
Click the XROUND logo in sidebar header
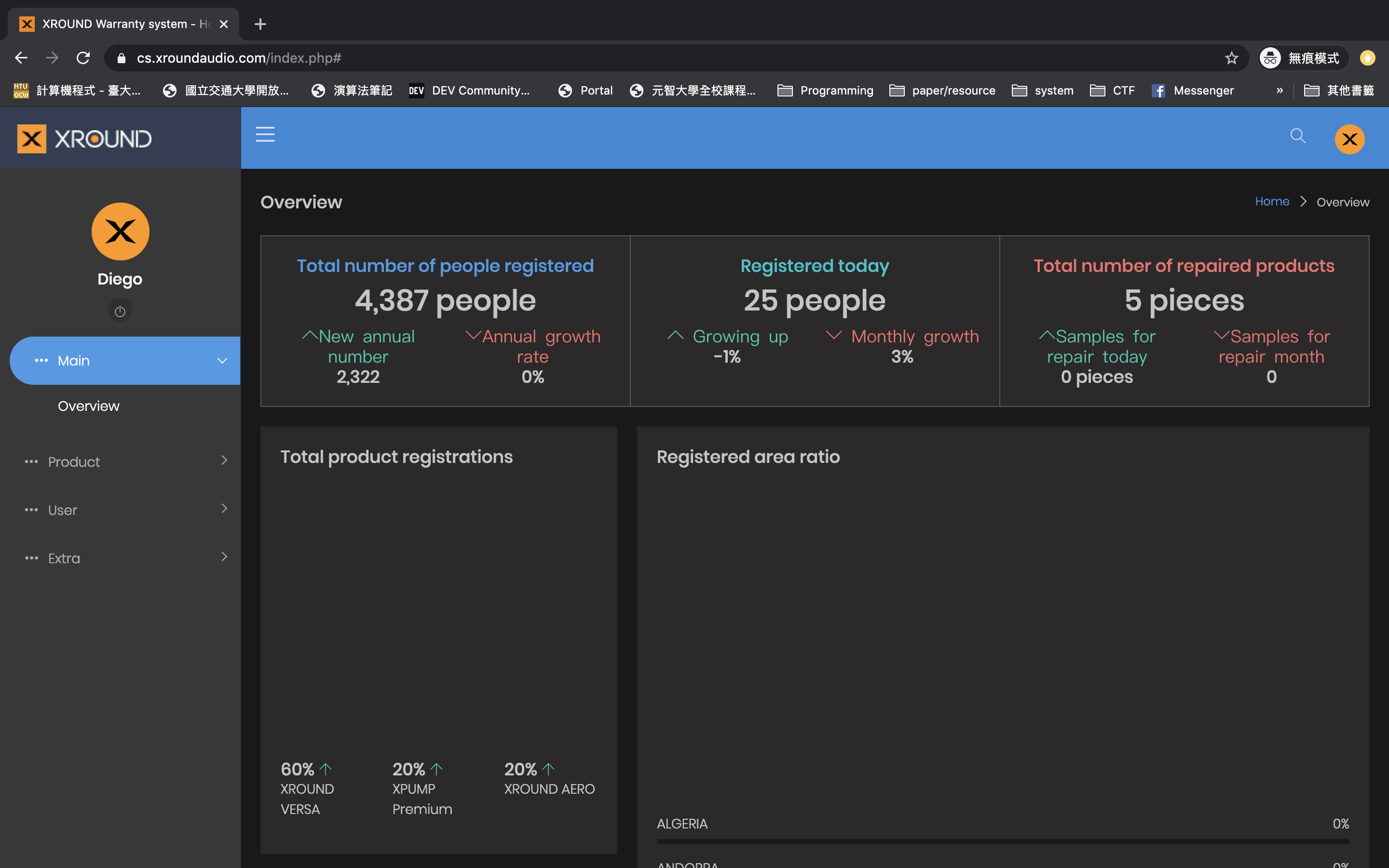(x=84, y=138)
